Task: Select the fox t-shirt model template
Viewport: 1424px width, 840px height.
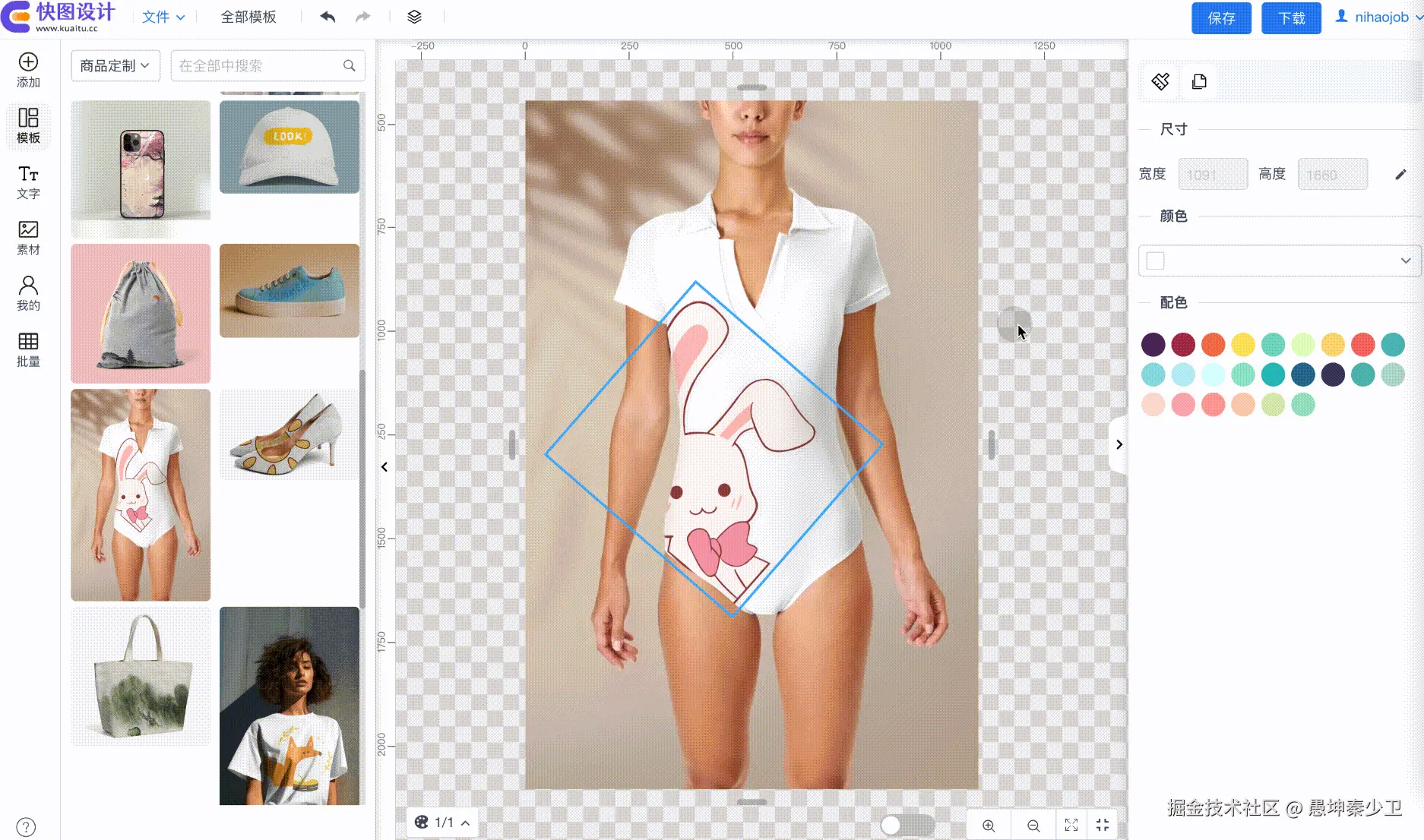Action: [290, 706]
